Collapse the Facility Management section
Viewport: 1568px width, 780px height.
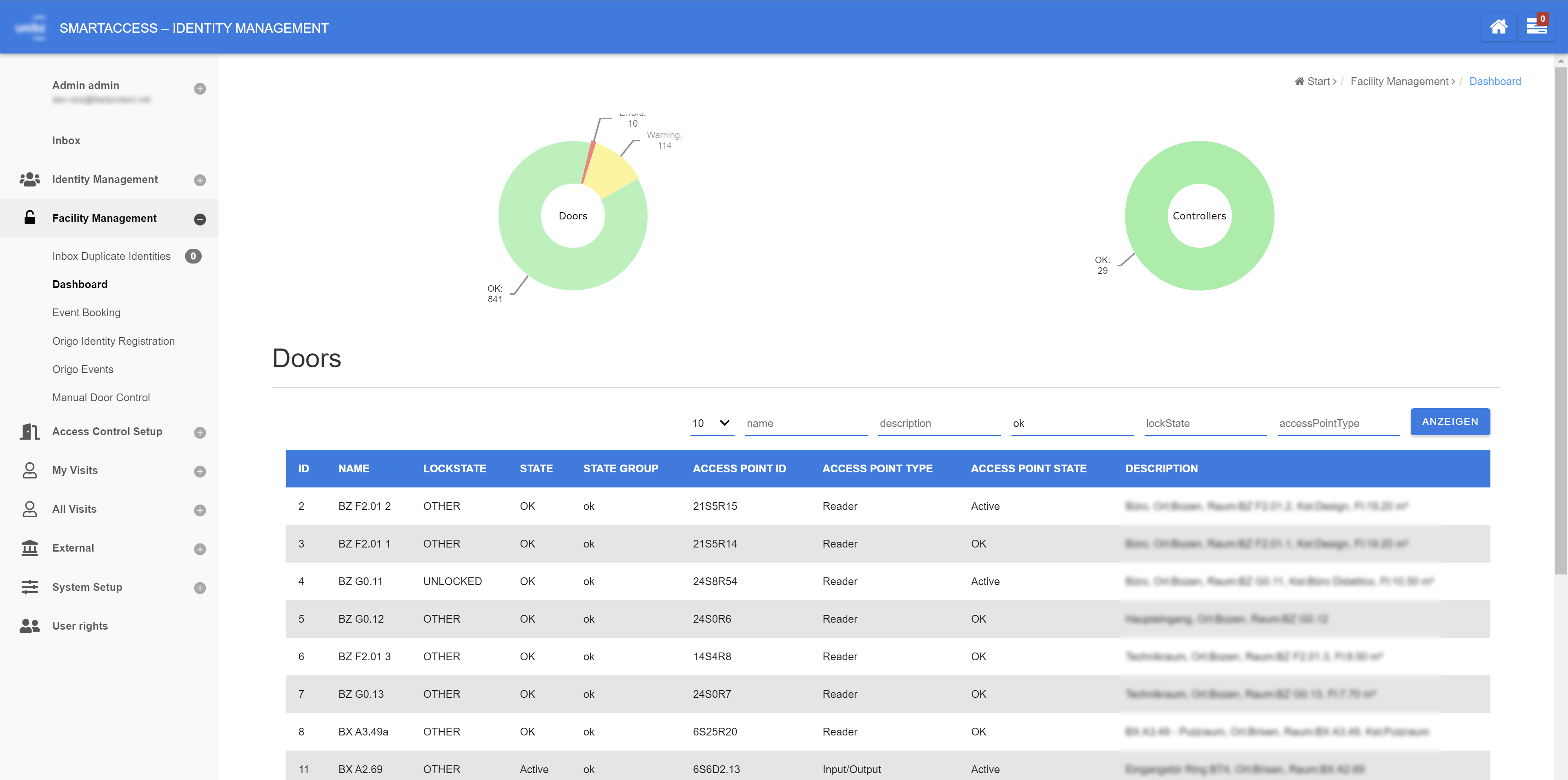(x=200, y=219)
